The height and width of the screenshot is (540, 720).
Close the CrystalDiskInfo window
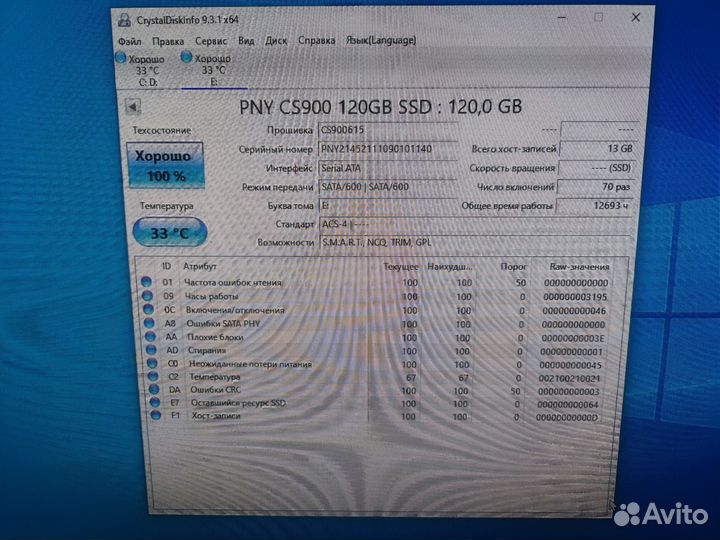(x=636, y=17)
